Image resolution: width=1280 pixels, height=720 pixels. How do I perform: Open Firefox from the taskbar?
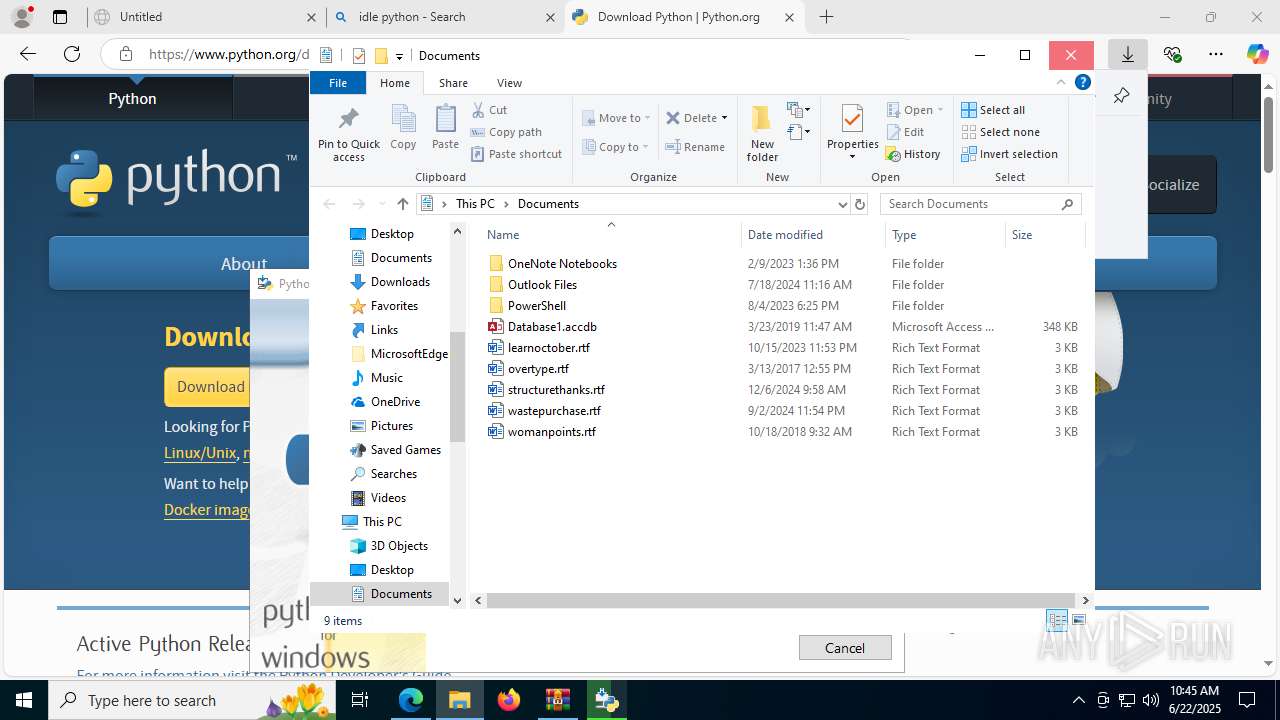pyautogui.click(x=509, y=700)
